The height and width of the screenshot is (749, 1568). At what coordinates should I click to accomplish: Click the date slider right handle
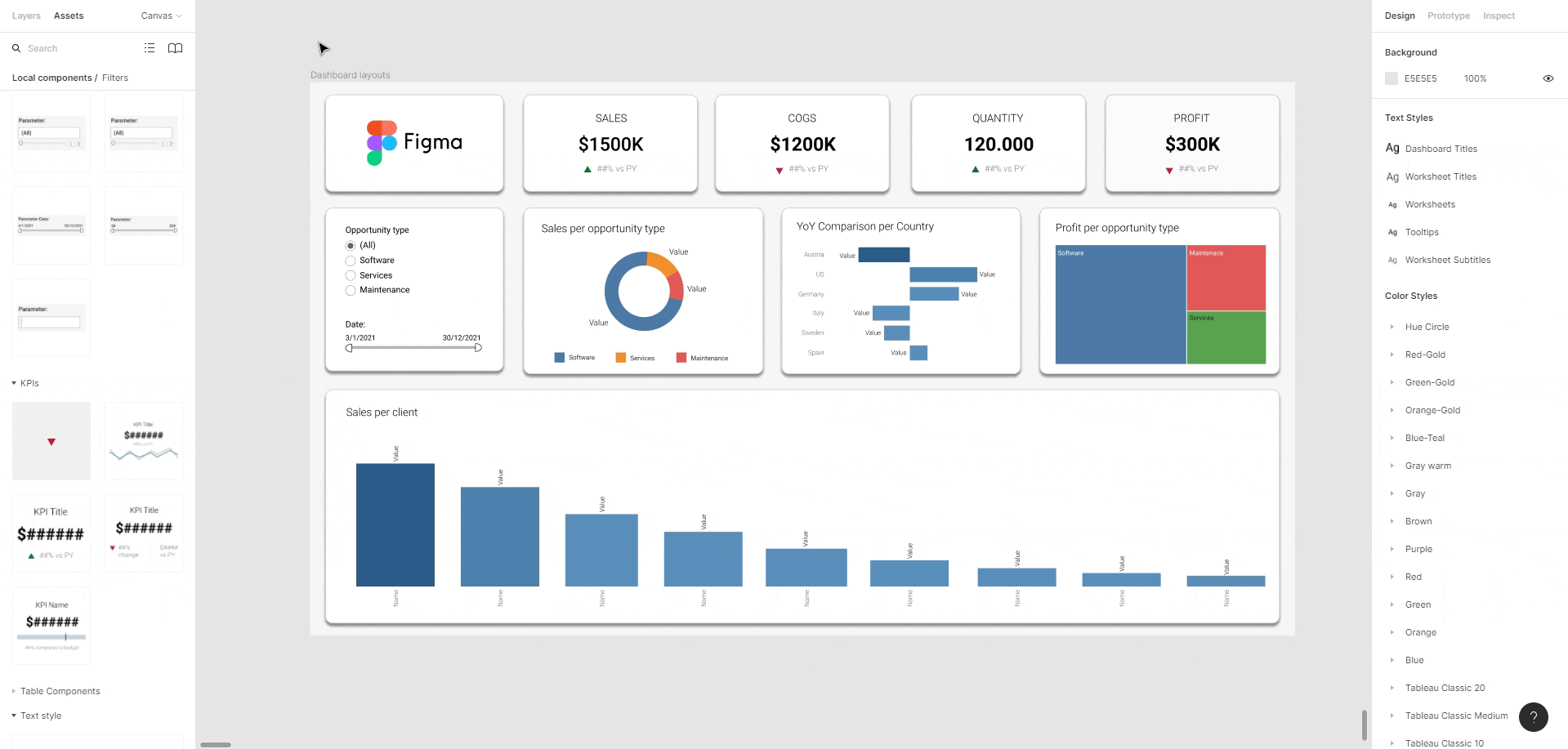(478, 348)
